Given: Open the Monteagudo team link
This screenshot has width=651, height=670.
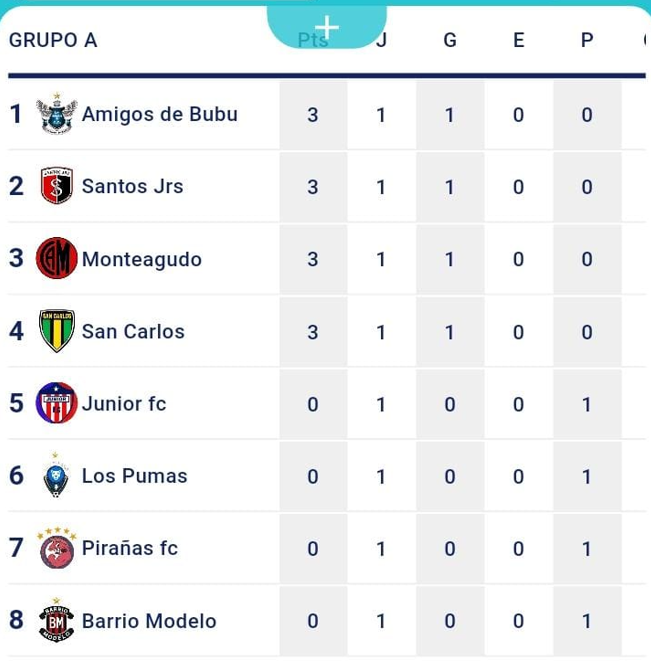Looking at the screenshot, I should [x=142, y=259].
